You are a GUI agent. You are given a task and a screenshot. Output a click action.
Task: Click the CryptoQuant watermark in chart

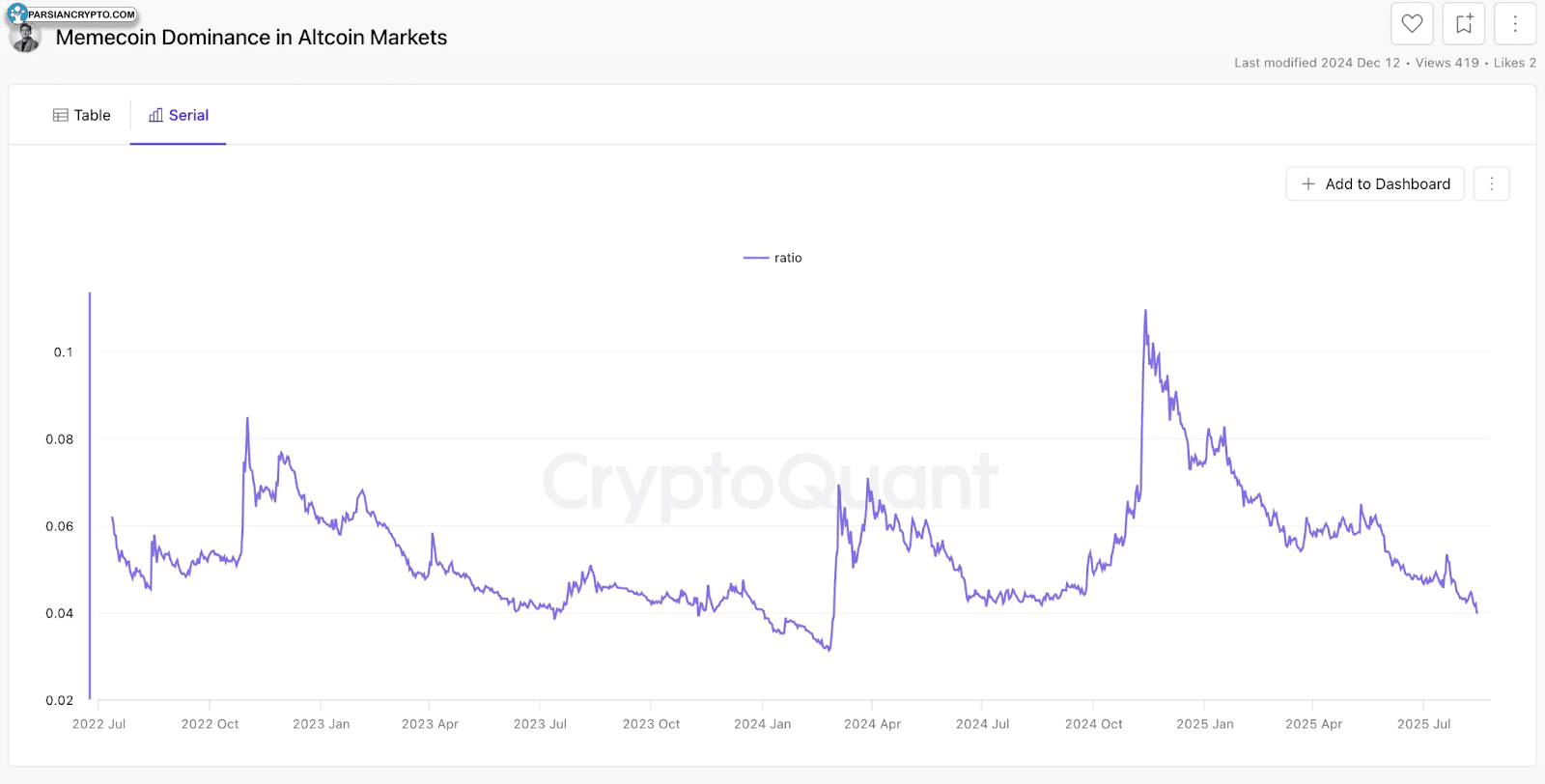770,482
